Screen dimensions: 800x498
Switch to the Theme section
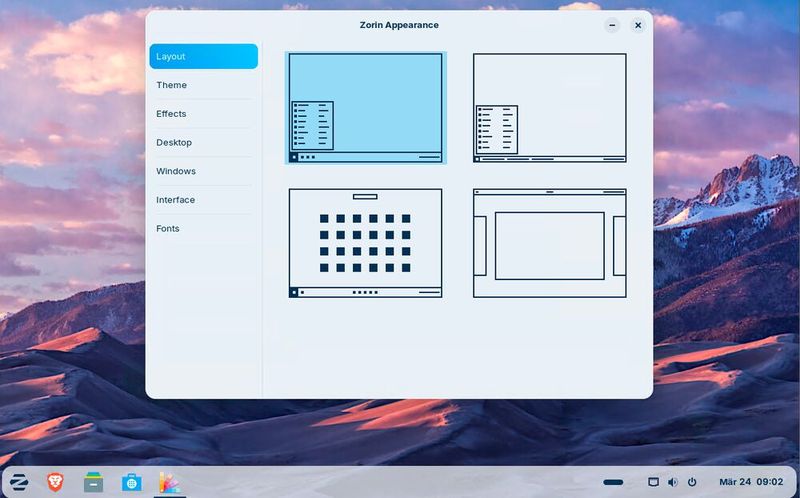[204, 85]
